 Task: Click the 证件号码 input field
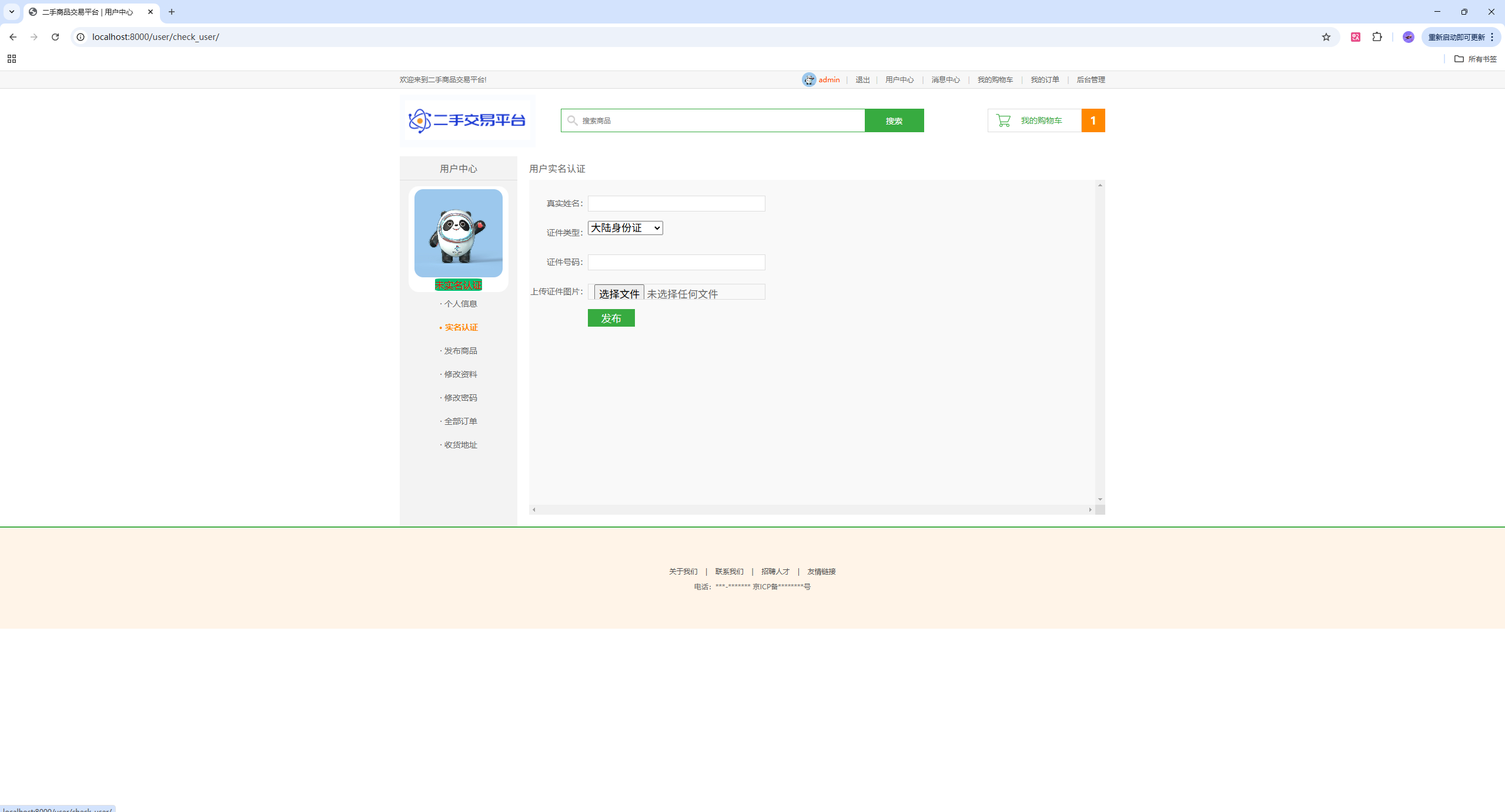[x=677, y=262]
